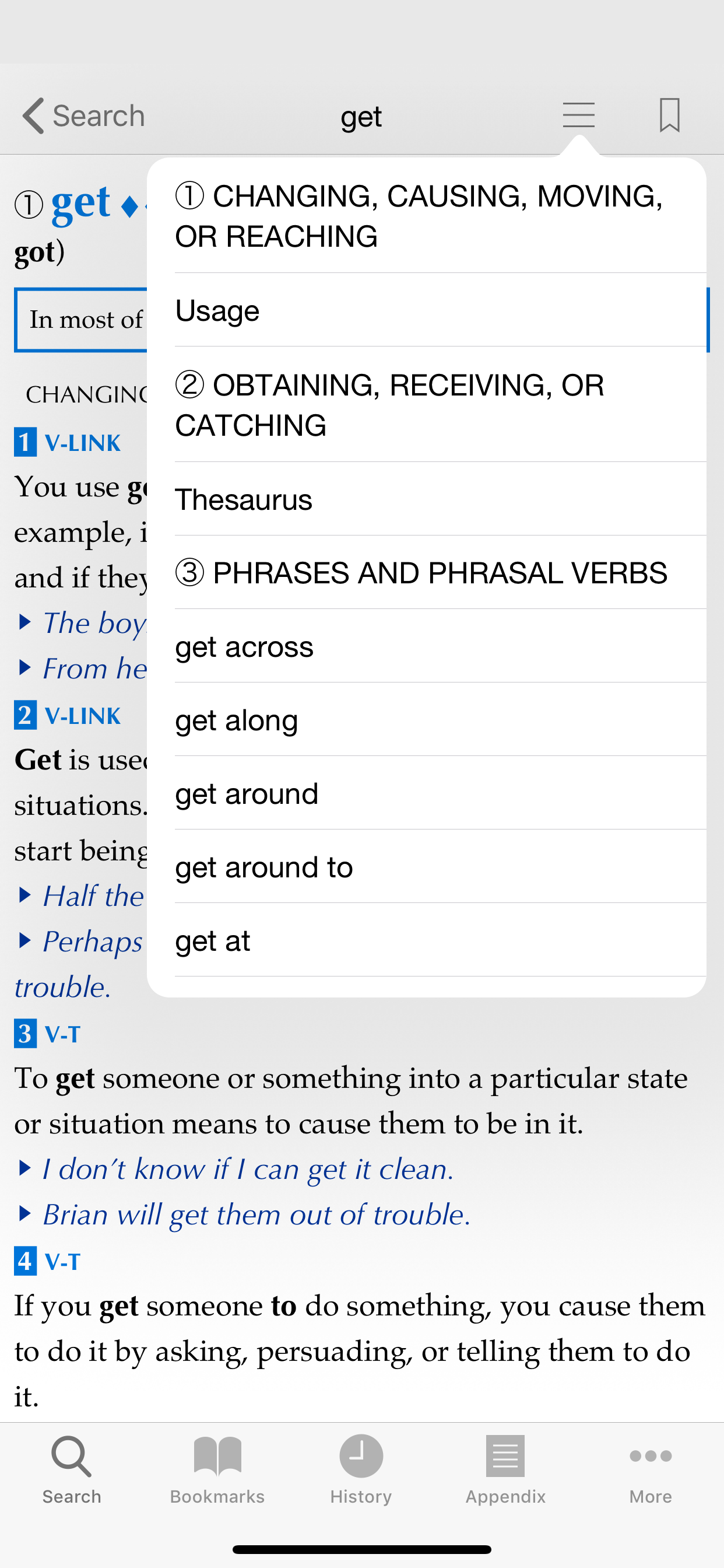Select Usage in the contents list
This screenshot has height=1568, width=724.
[426, 310]
